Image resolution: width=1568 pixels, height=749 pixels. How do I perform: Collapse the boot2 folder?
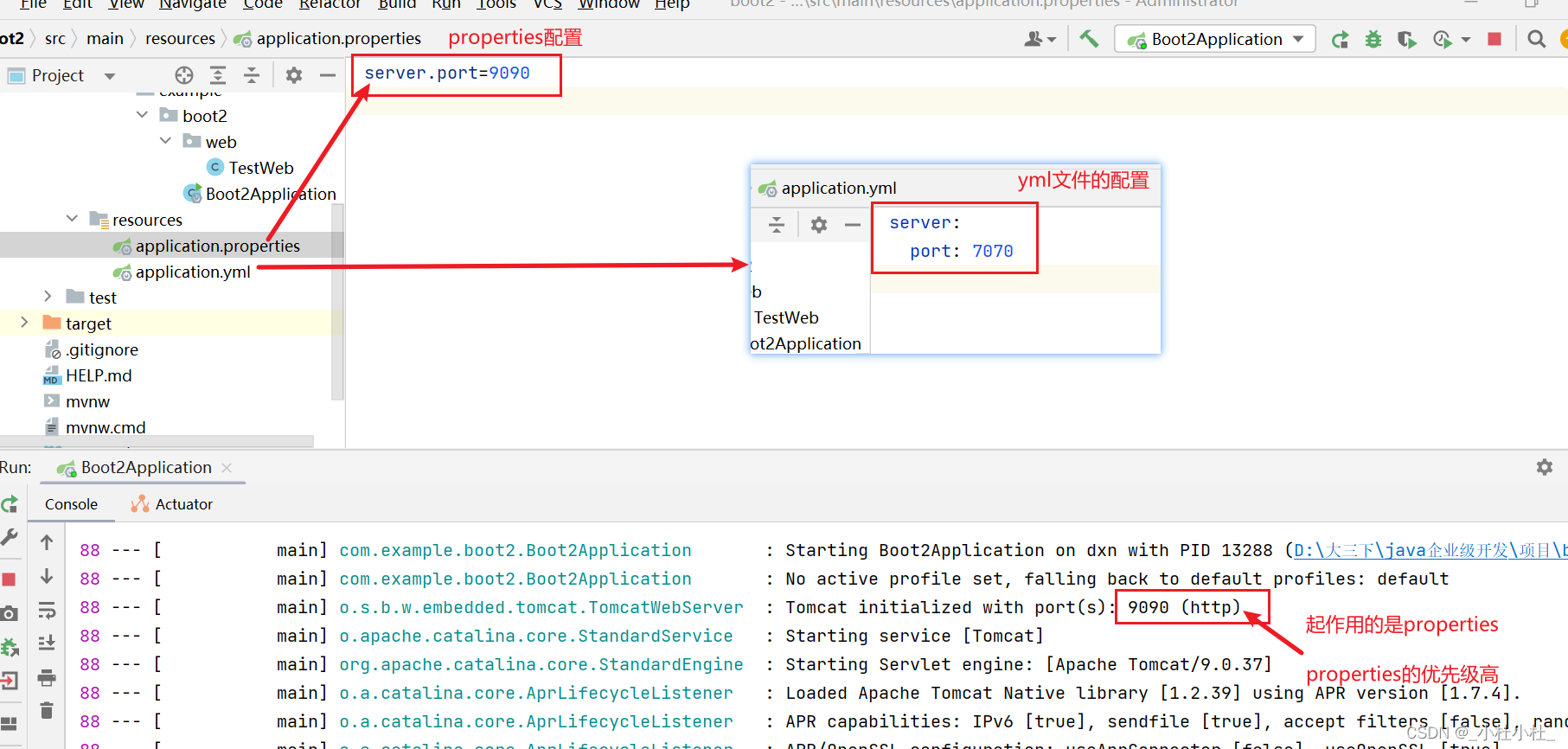[x=142, y=115]
